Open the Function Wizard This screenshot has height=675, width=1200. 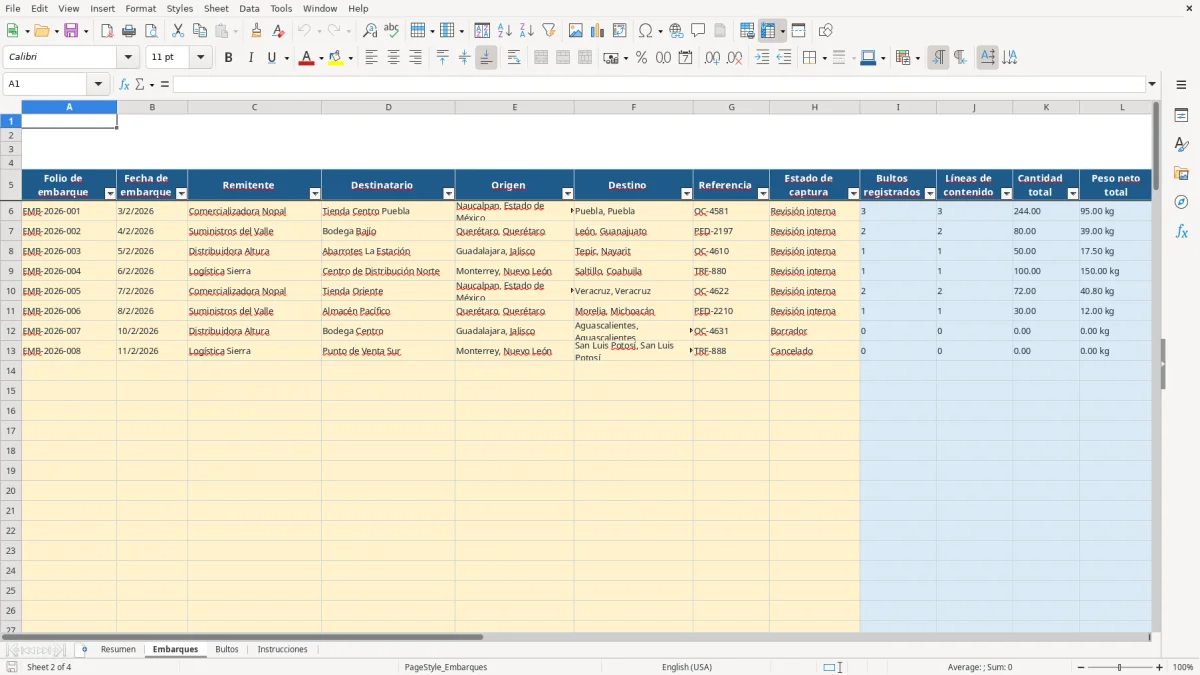click(x=124, y=84)
